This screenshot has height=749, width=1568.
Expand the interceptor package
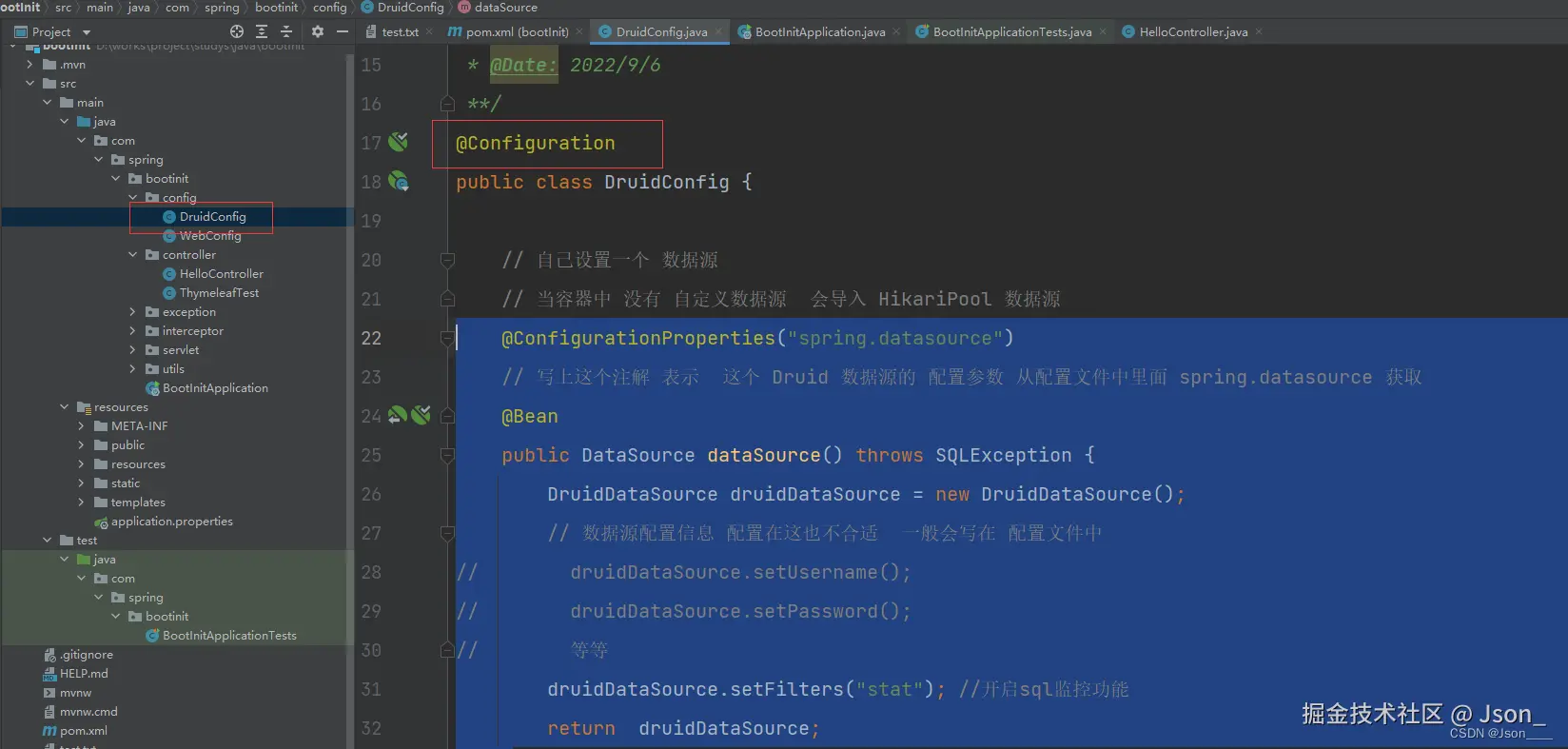tap(133, 331)
